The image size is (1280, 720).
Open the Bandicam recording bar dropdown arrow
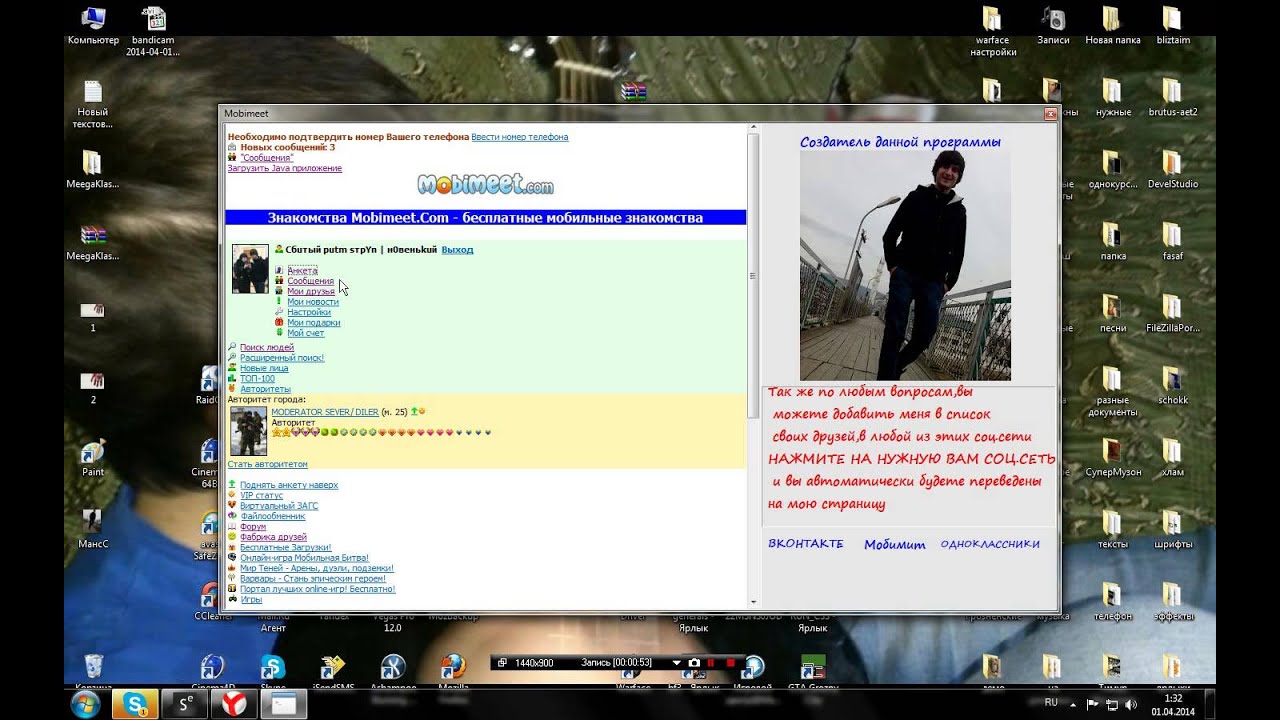tap(676, 663)
